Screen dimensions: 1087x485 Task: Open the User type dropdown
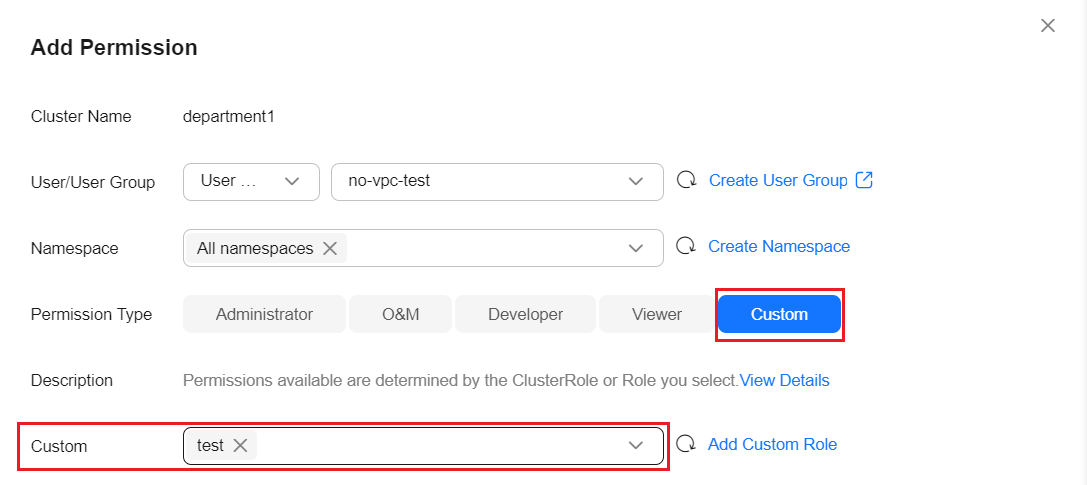pyautogui.click(x=251, y=182)
